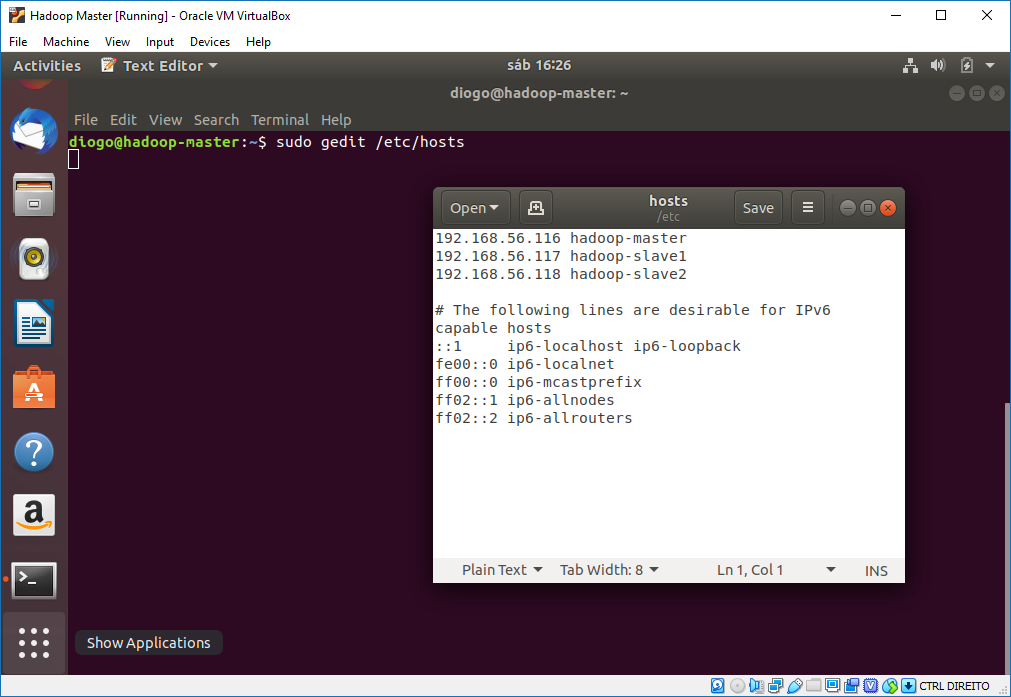
Task: Click the network icon in the GNOME top bar
Action: pos(910,65)
